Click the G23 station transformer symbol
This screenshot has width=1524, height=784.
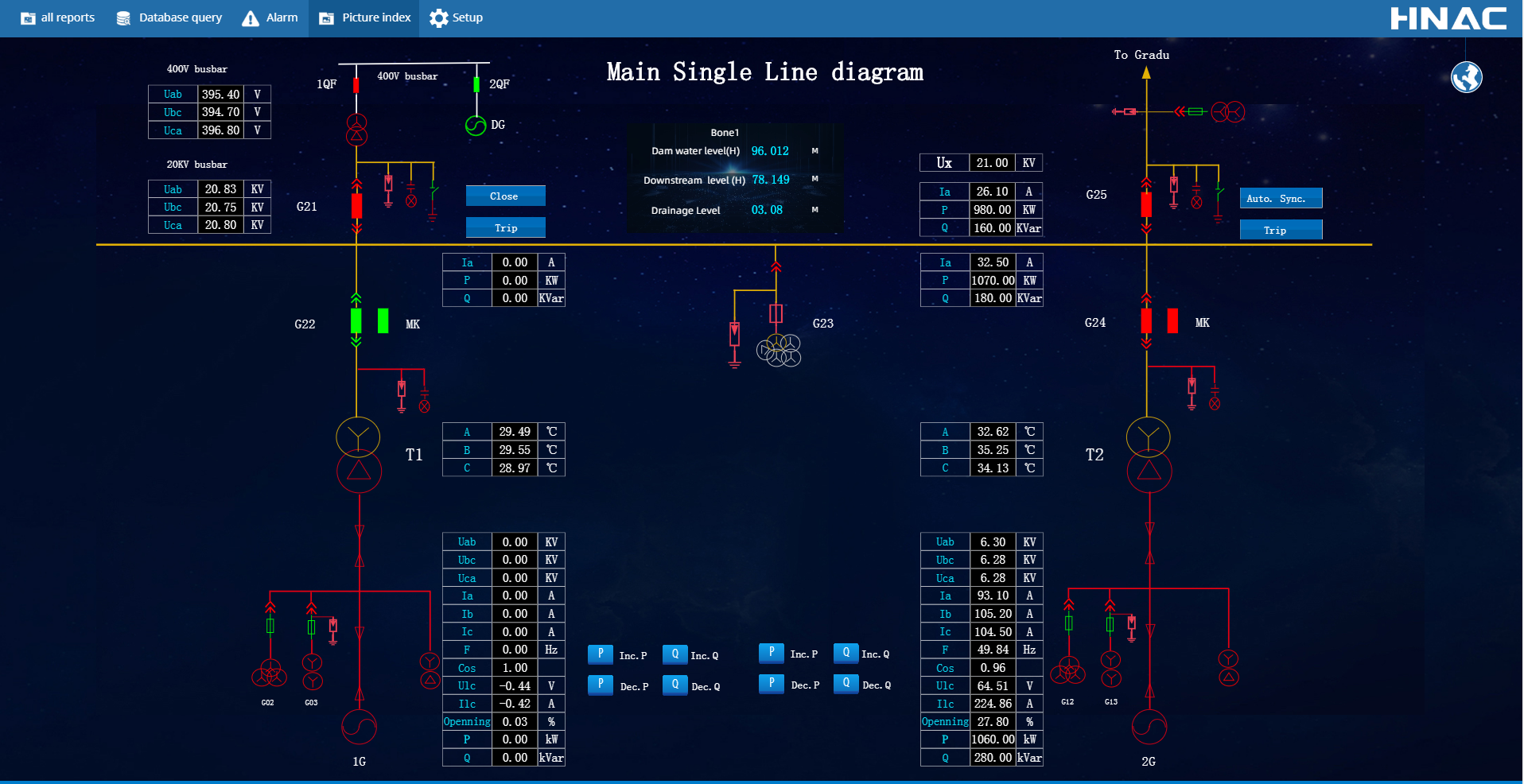coord(779,350)
